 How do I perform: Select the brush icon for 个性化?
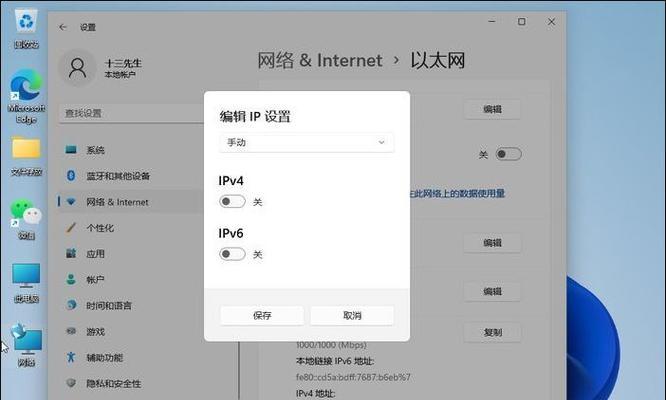(x=71, y=228)
